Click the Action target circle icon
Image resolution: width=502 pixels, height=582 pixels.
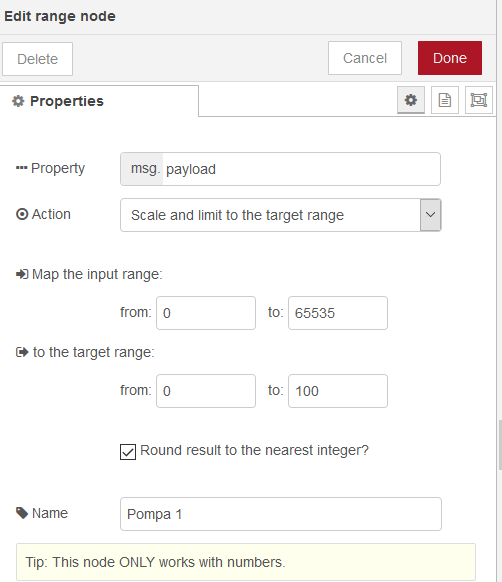(22, 214)
